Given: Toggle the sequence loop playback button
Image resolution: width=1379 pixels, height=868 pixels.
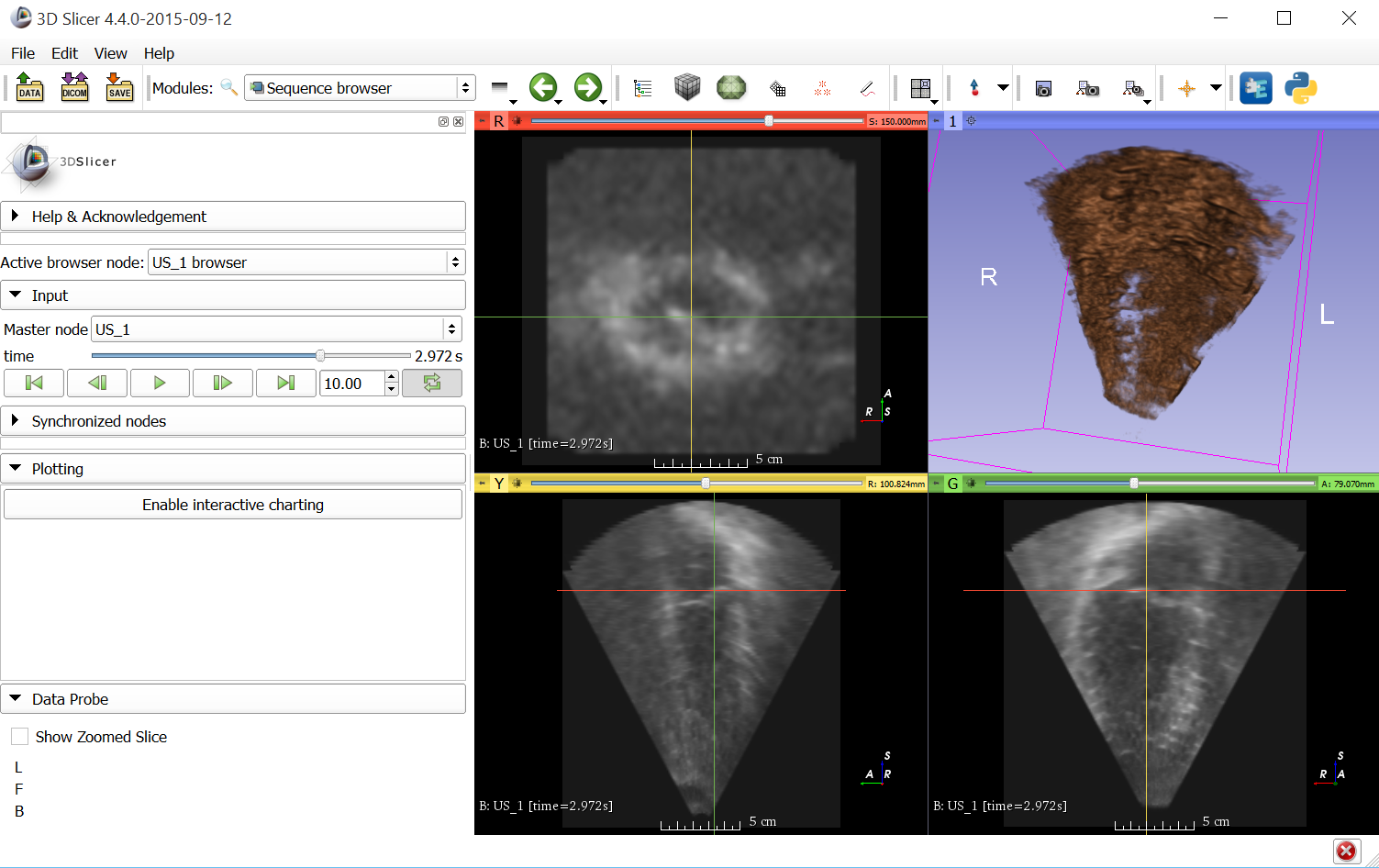Looking at the screenshot, I should [432, 384].
